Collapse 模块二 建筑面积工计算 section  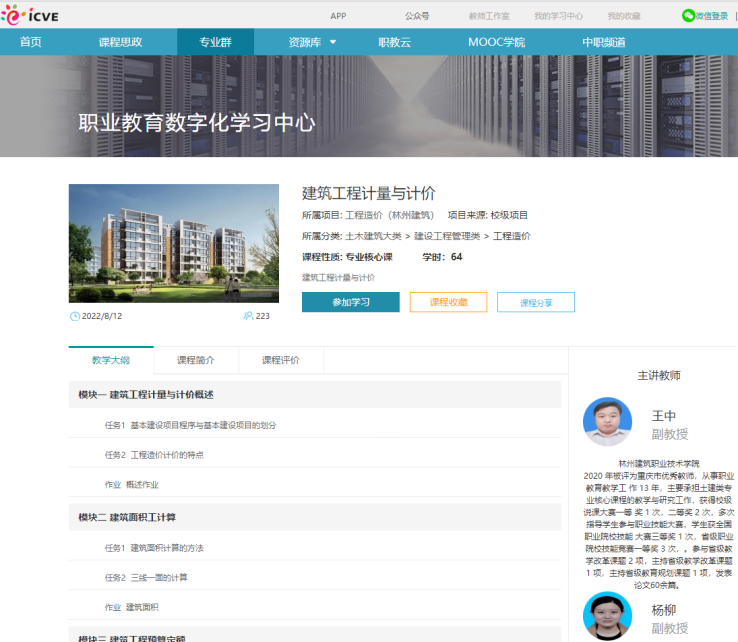tap(127, 517)
